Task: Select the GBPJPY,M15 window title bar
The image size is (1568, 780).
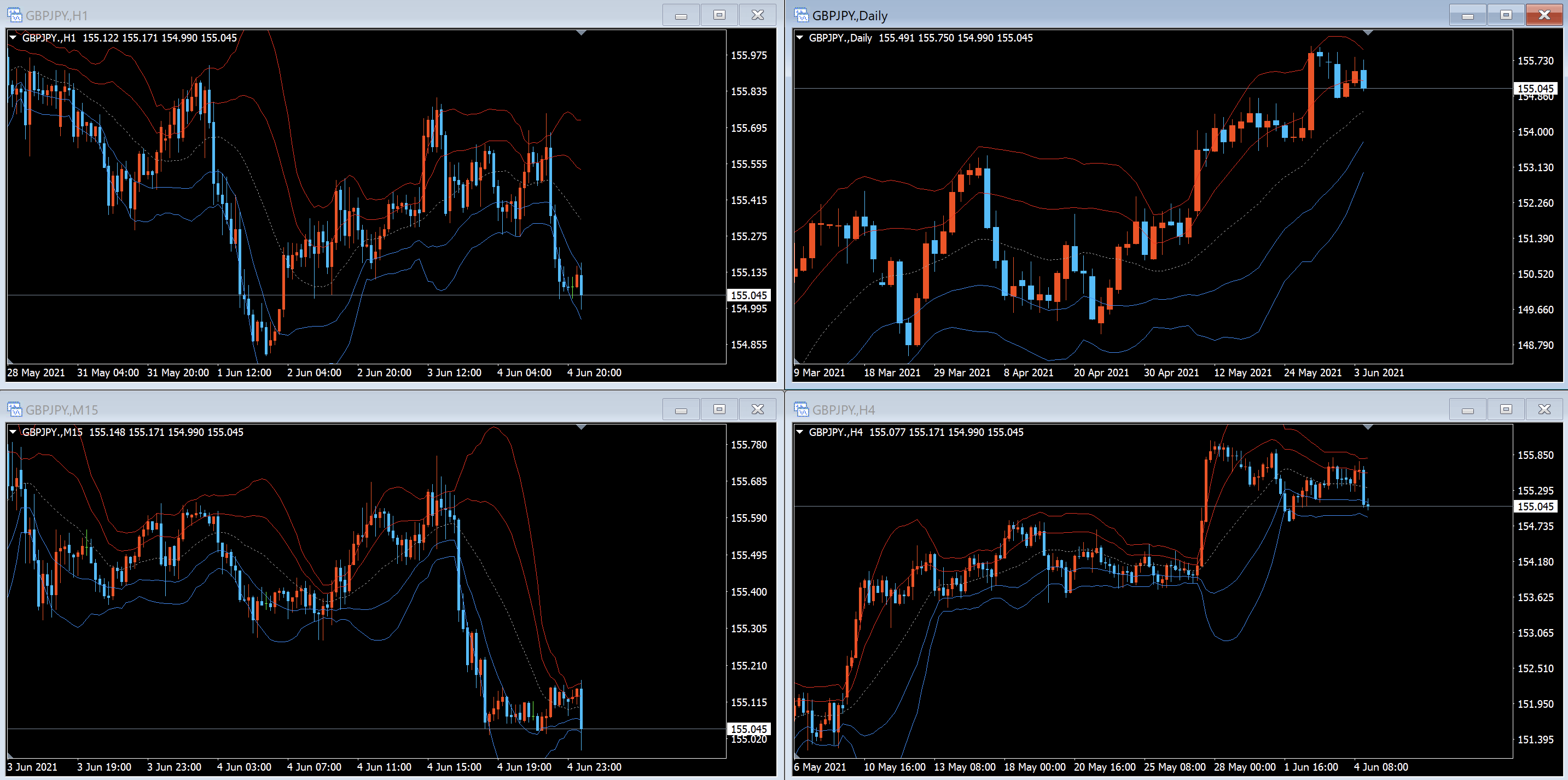Action: pyautogui.click(x=304, y=410)
